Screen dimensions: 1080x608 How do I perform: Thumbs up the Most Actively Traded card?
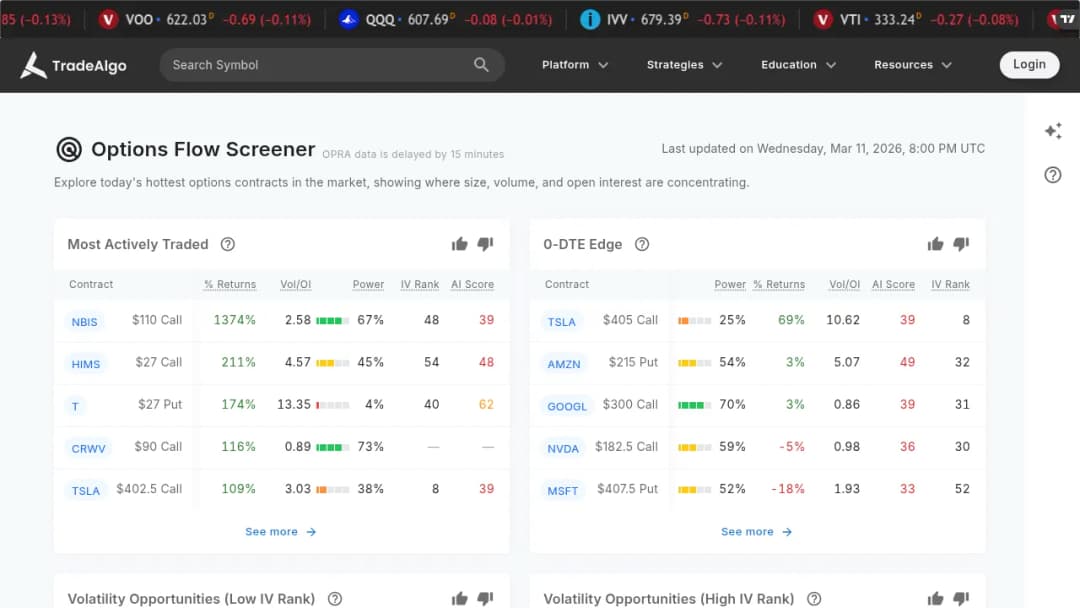click(459, 244)
